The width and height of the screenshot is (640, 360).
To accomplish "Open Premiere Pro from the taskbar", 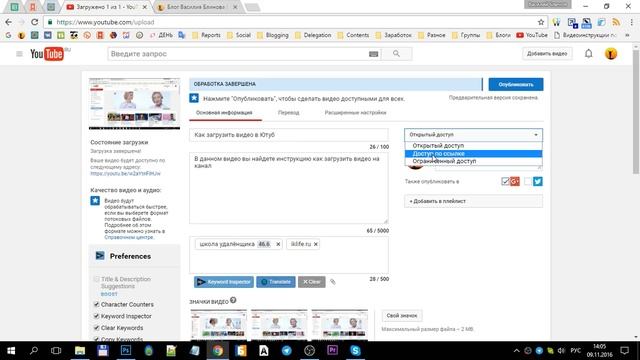I will 332,351.
